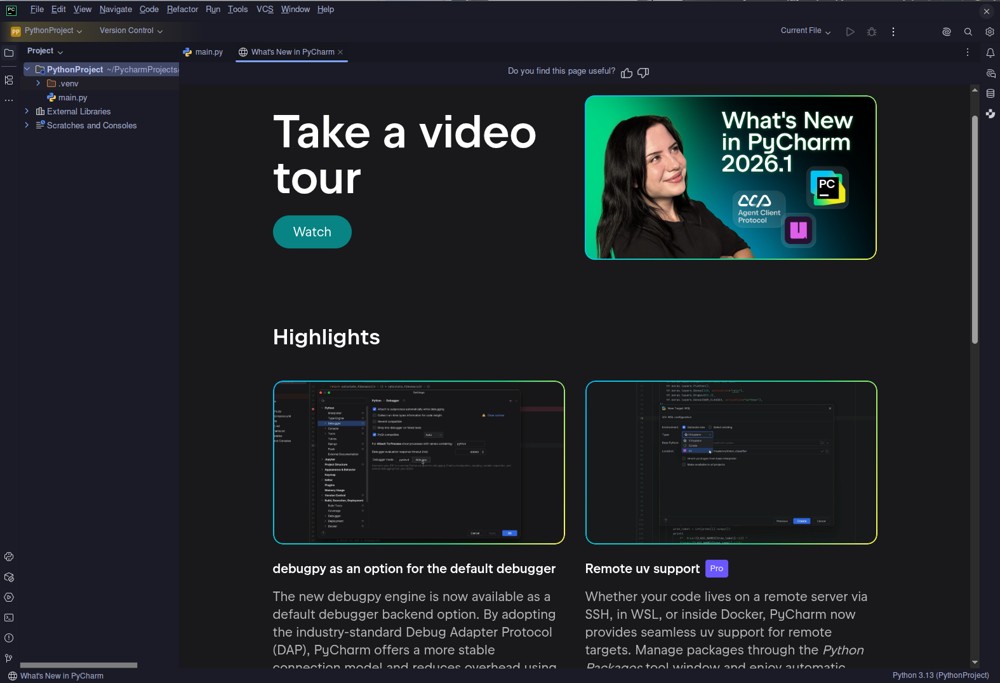
Task: Click the thumbs up feedback icon
Action: click(627, 73)
